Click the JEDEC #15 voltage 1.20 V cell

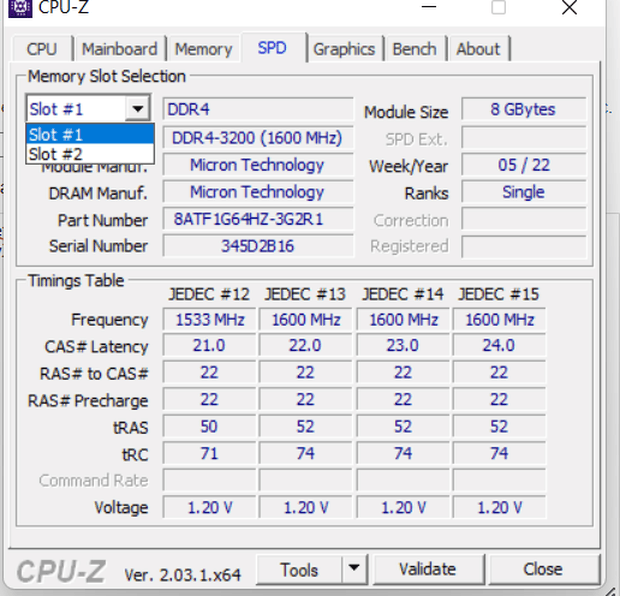click(499, 507)
